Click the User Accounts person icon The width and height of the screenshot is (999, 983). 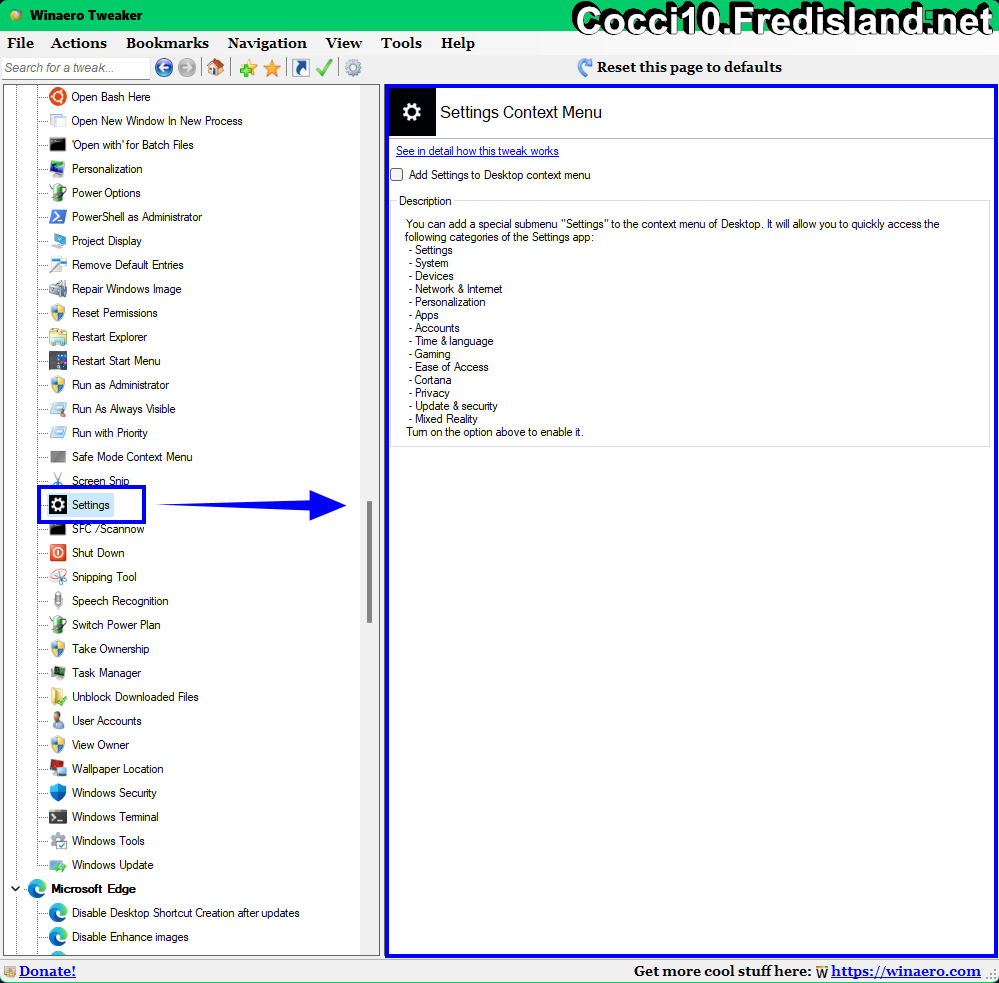coord(58,721)
